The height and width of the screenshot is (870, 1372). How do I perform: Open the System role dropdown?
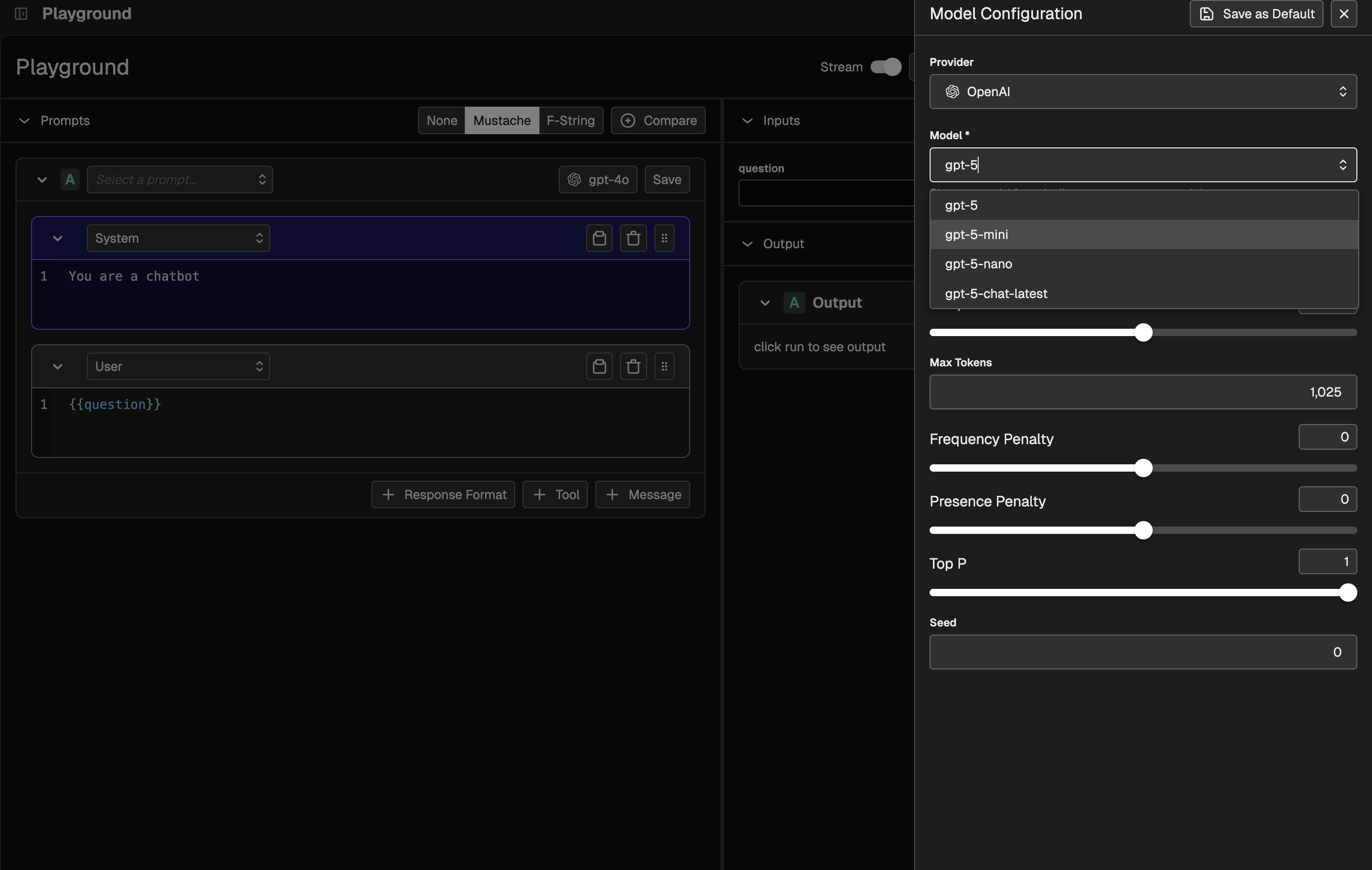[x=178, y=238]
